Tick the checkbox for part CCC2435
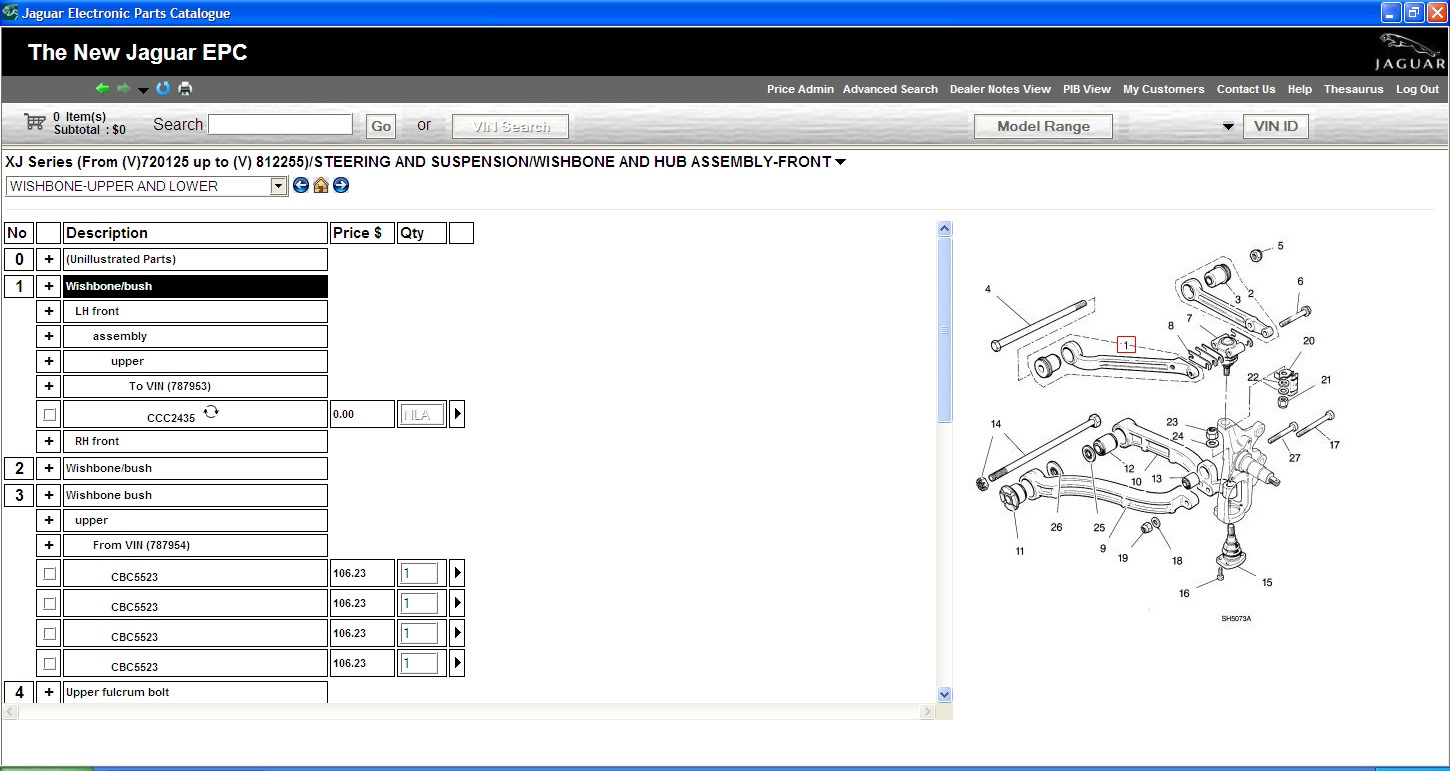This screenshot has width=1450, height=771. tap(49, 414)
